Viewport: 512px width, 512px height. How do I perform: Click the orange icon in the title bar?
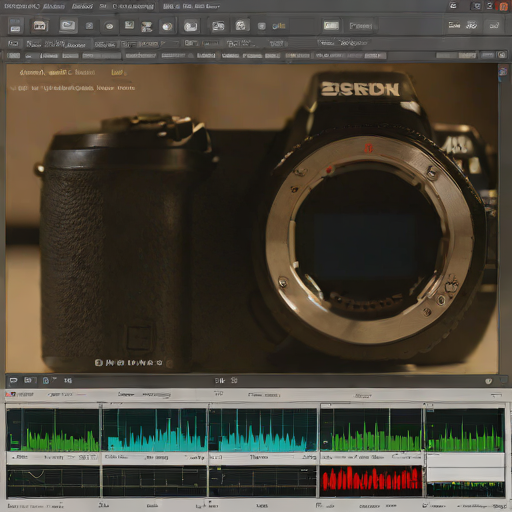point(503,6)
